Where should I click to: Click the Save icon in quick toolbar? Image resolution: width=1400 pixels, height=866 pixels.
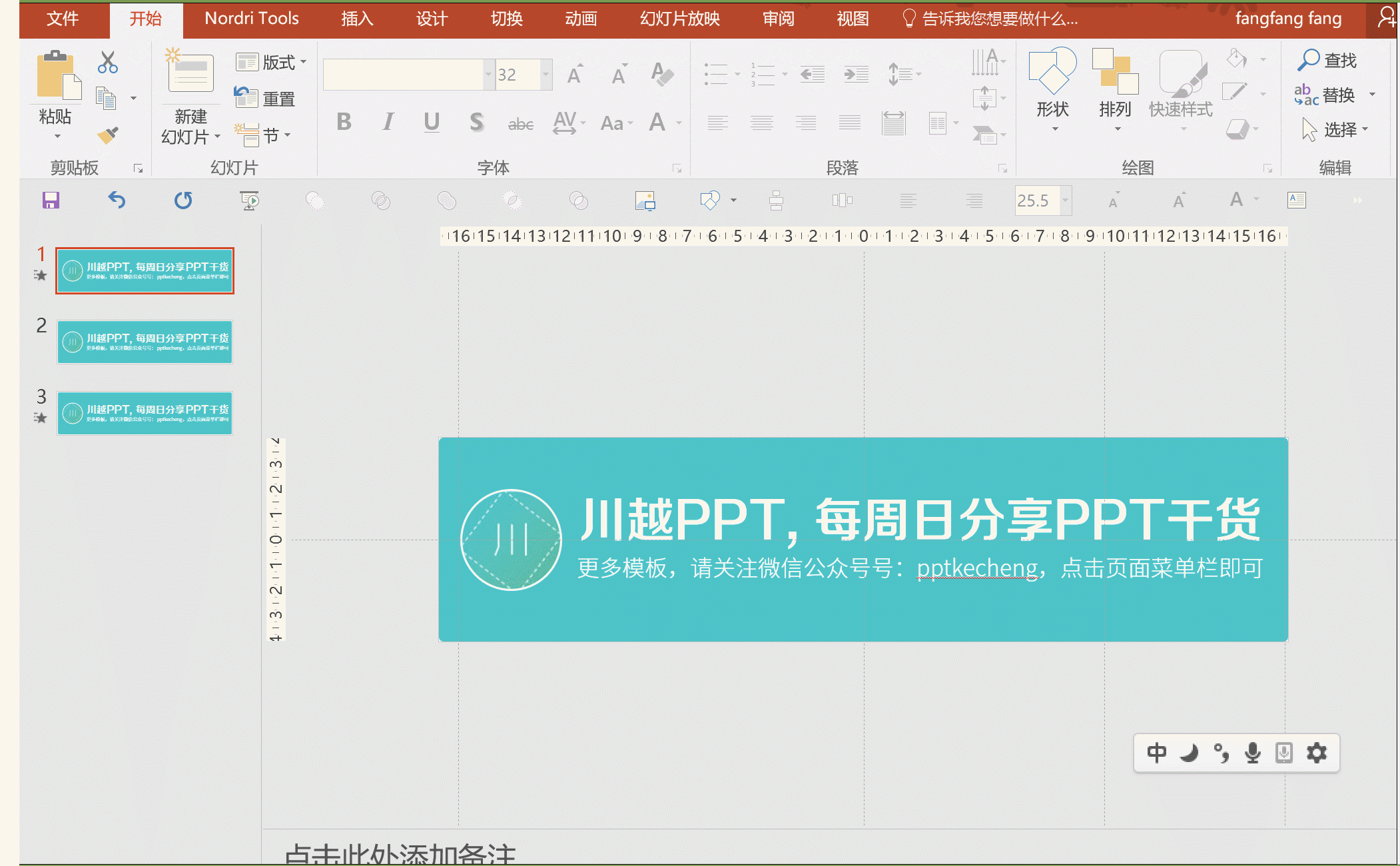tap(51, 200)
